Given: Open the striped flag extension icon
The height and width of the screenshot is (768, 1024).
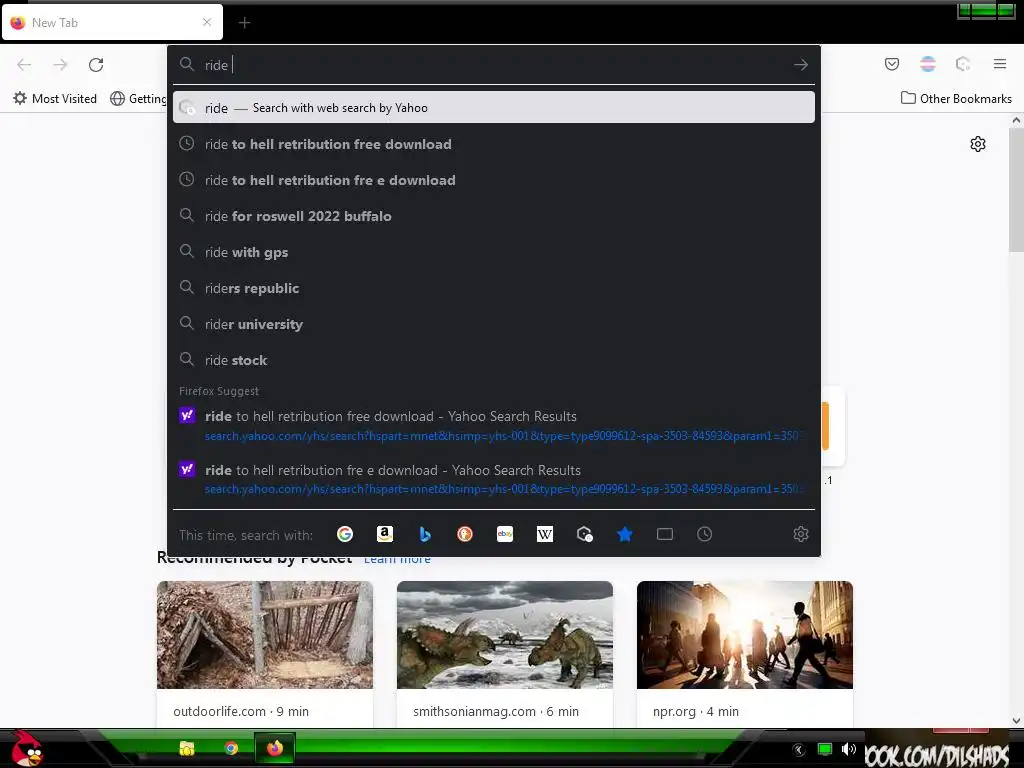Looking at the screenshot, I should tap(928, 64).
